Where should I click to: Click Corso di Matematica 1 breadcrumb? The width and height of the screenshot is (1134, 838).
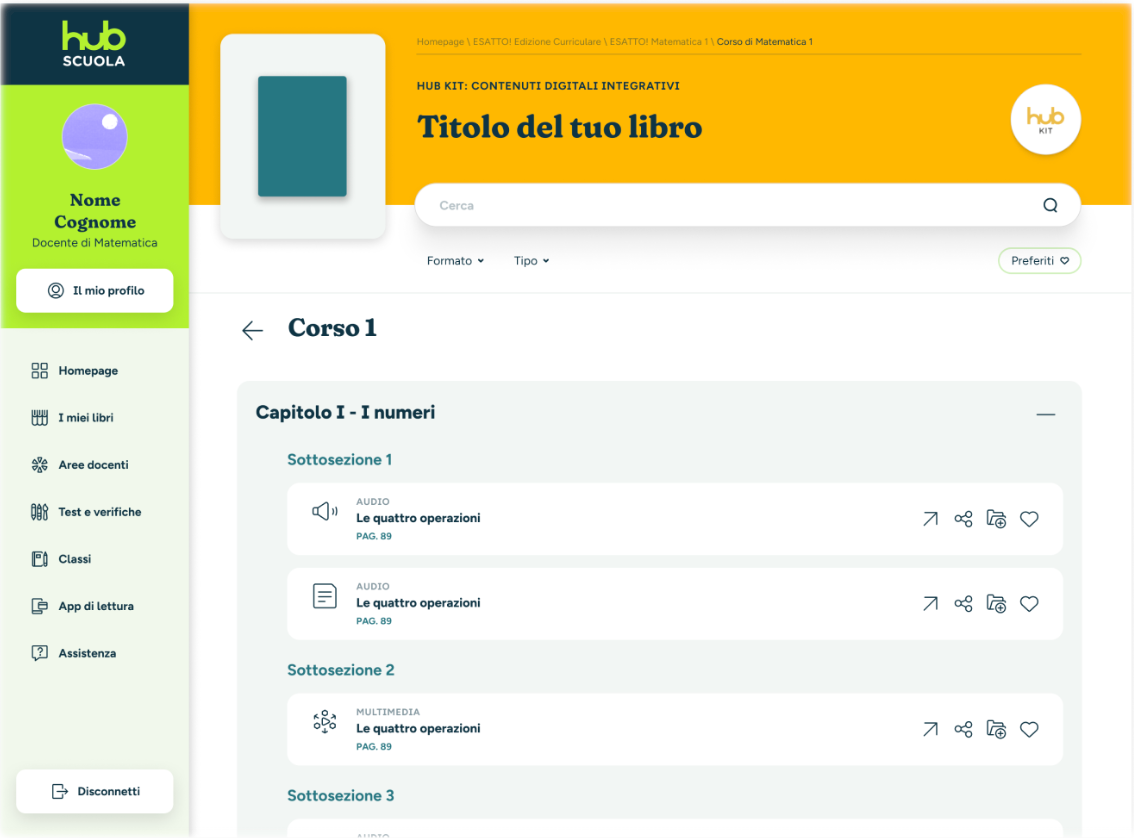764,42
